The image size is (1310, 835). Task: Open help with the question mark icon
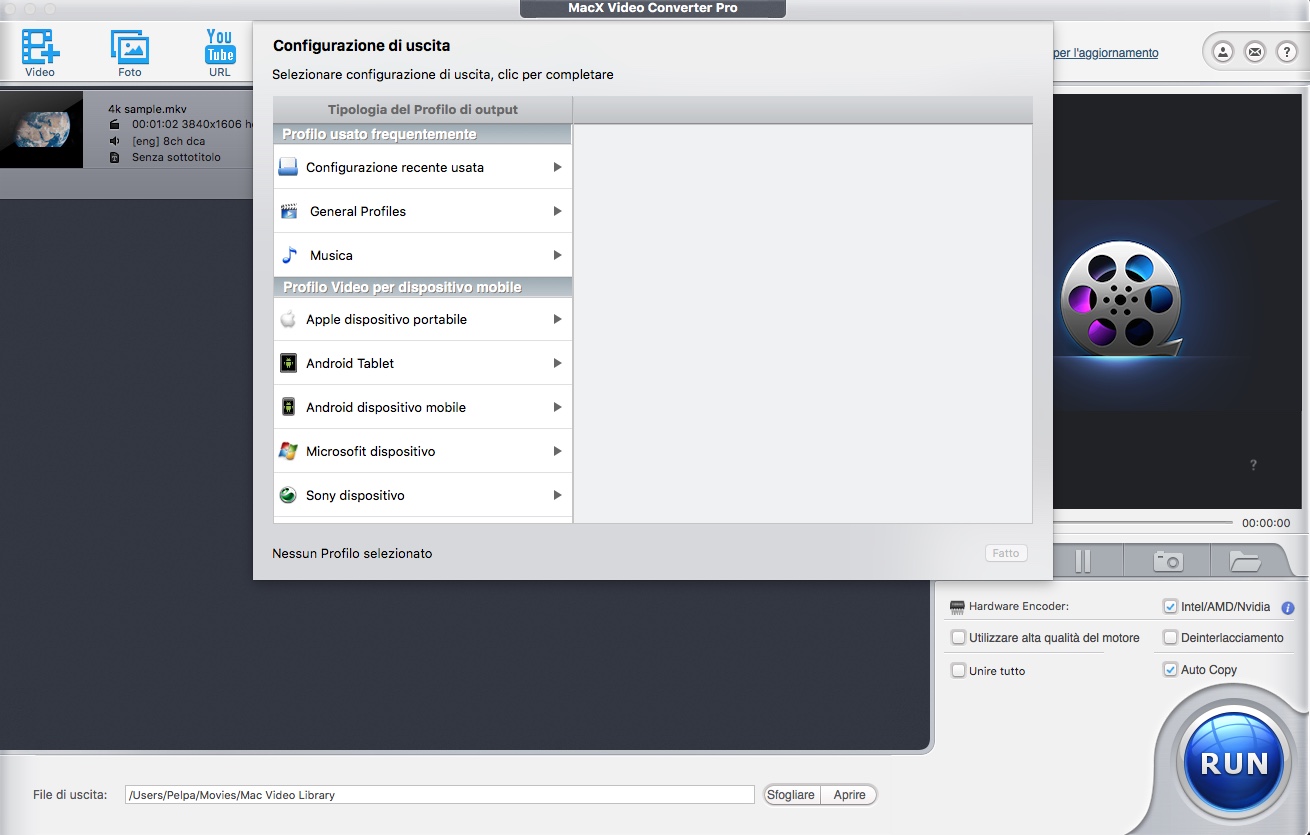[1286, 52]
